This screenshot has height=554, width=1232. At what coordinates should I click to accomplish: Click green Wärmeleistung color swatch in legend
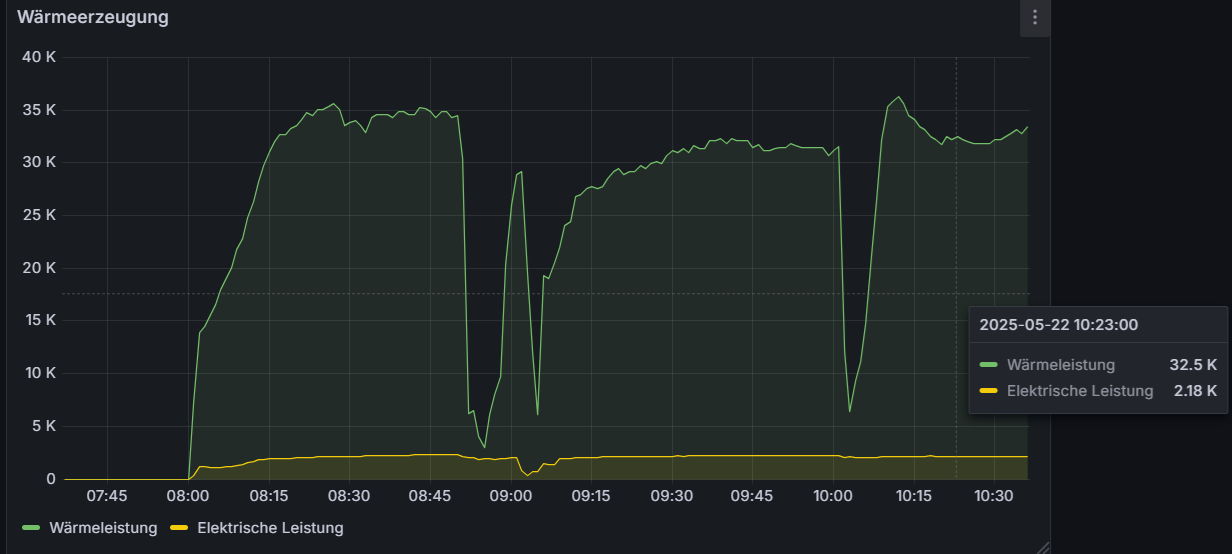31,528
